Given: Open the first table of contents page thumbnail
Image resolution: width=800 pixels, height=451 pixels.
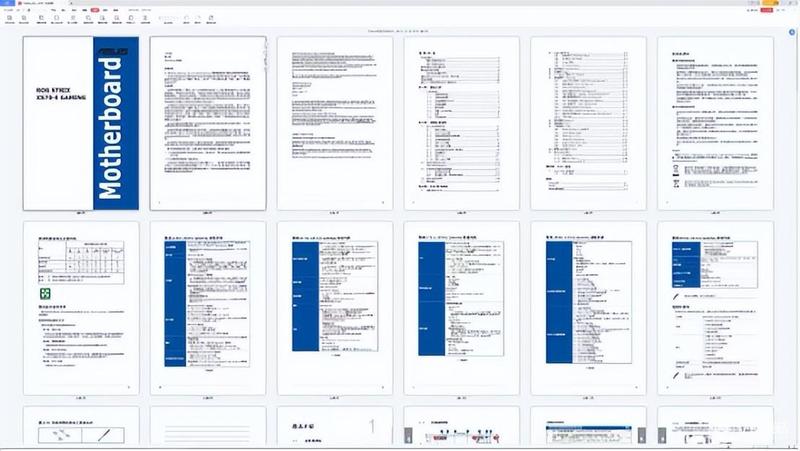Looking at the screenshot, I should pos(461,123).
